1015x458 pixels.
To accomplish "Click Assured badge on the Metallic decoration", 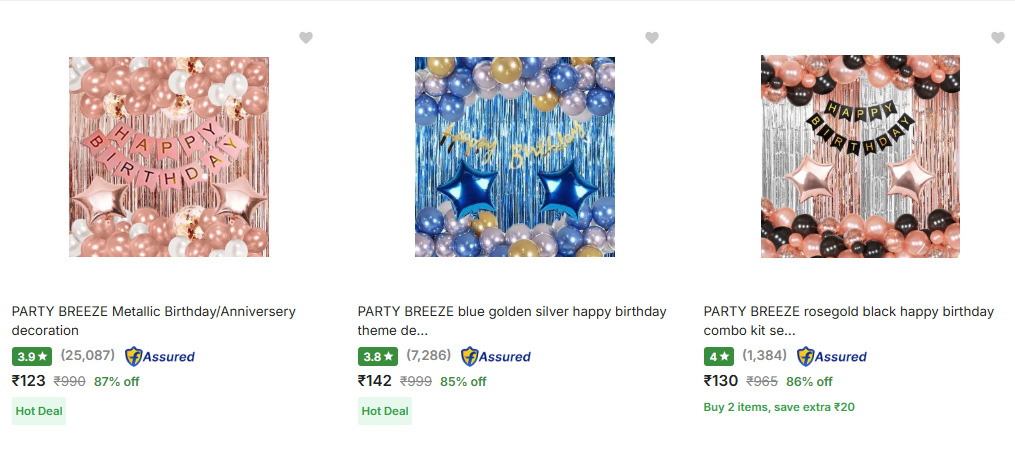I will pos(160,356).
